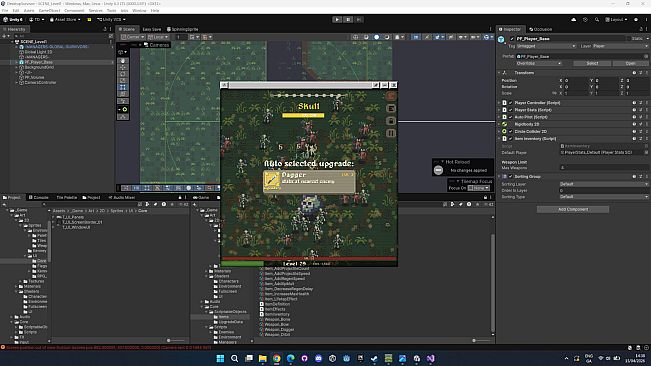Screen dimensions: 651x366
Task: Click the pause icon in game overlay
Action: (390, 133)
